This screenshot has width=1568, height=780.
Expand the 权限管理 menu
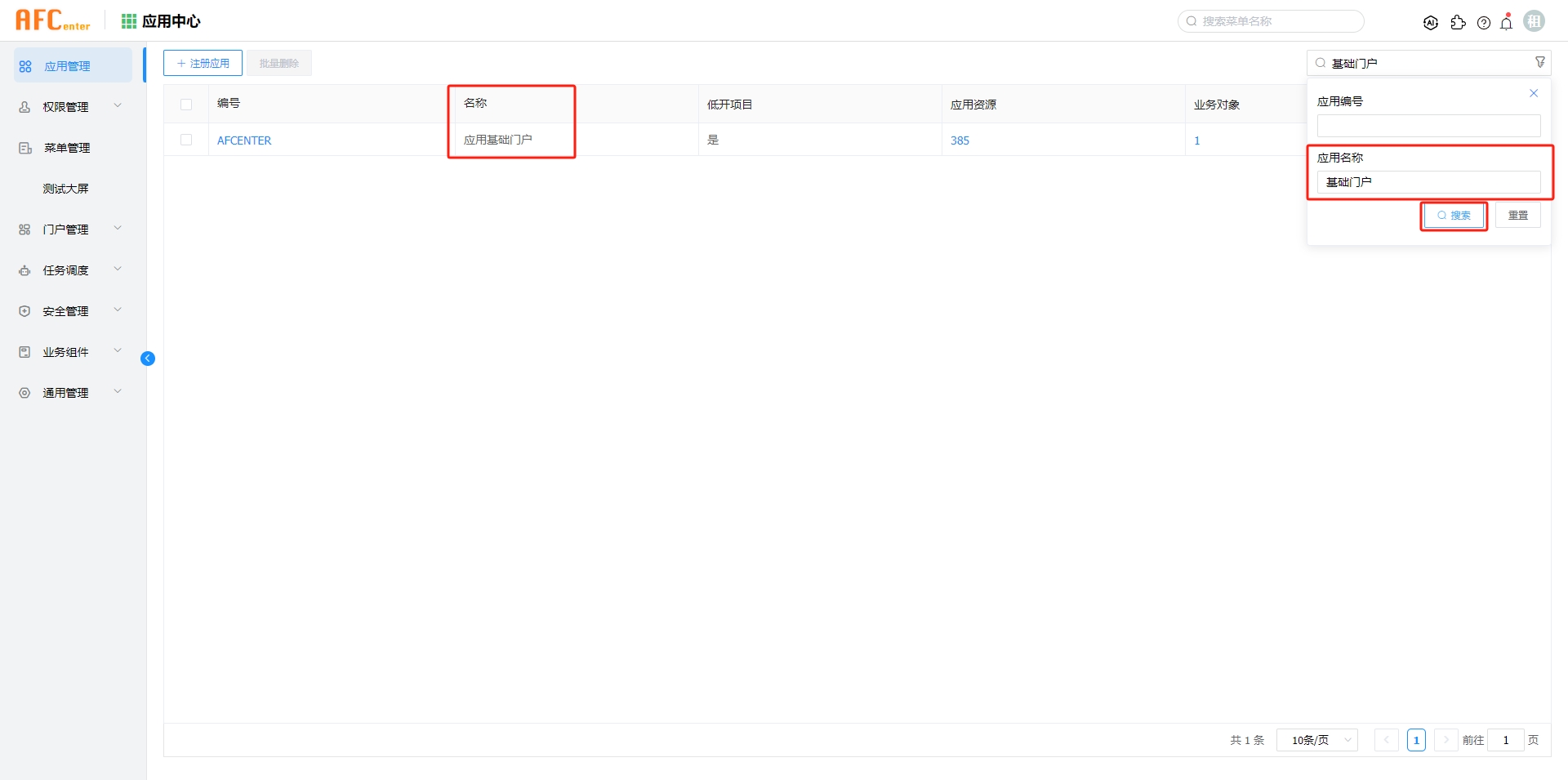tap(72, 107)
